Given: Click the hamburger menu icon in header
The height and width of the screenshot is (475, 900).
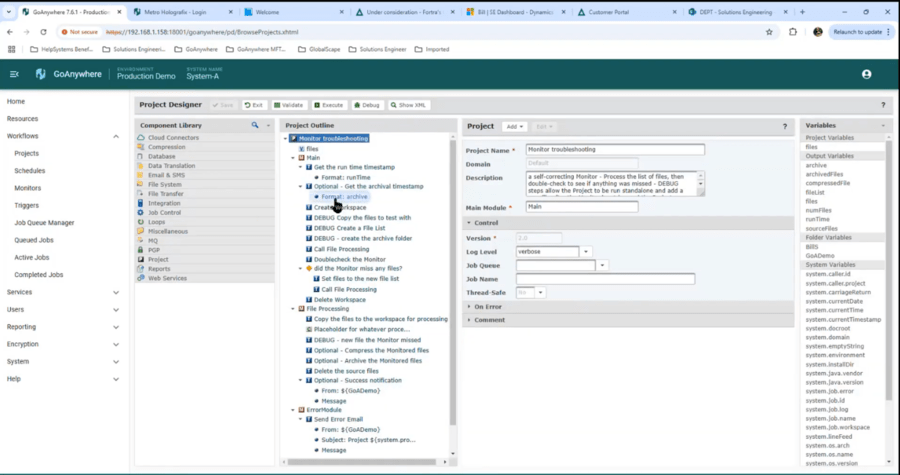Looking at the screenshot, I should point(14,74).
